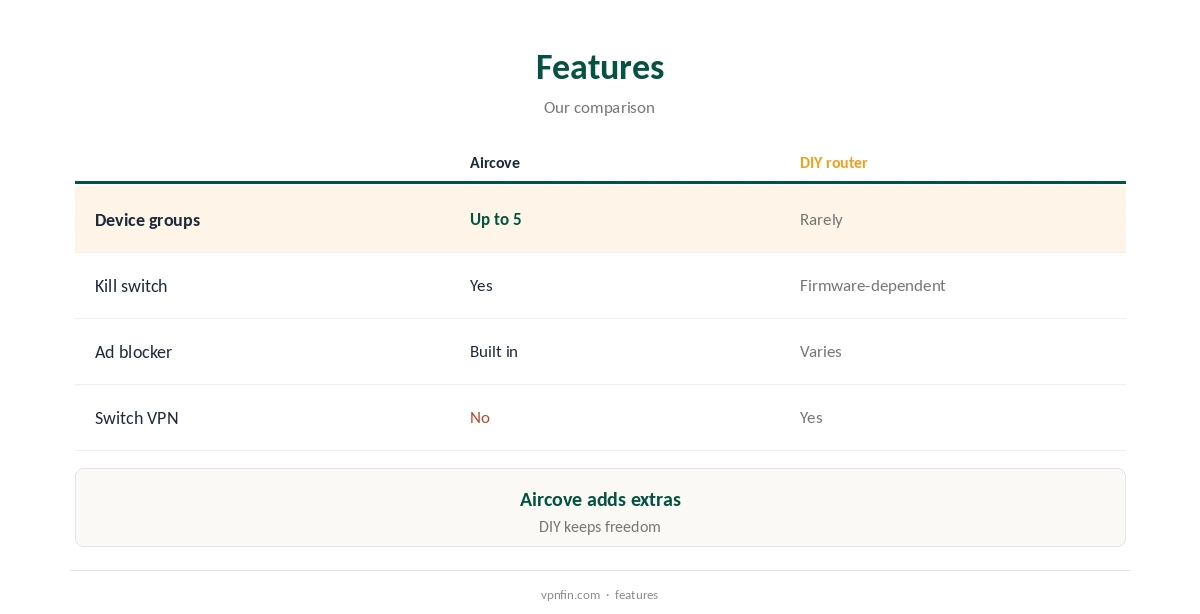
Task: Click the 'No' Switch VPN cell
Action: tap(480, 418)
